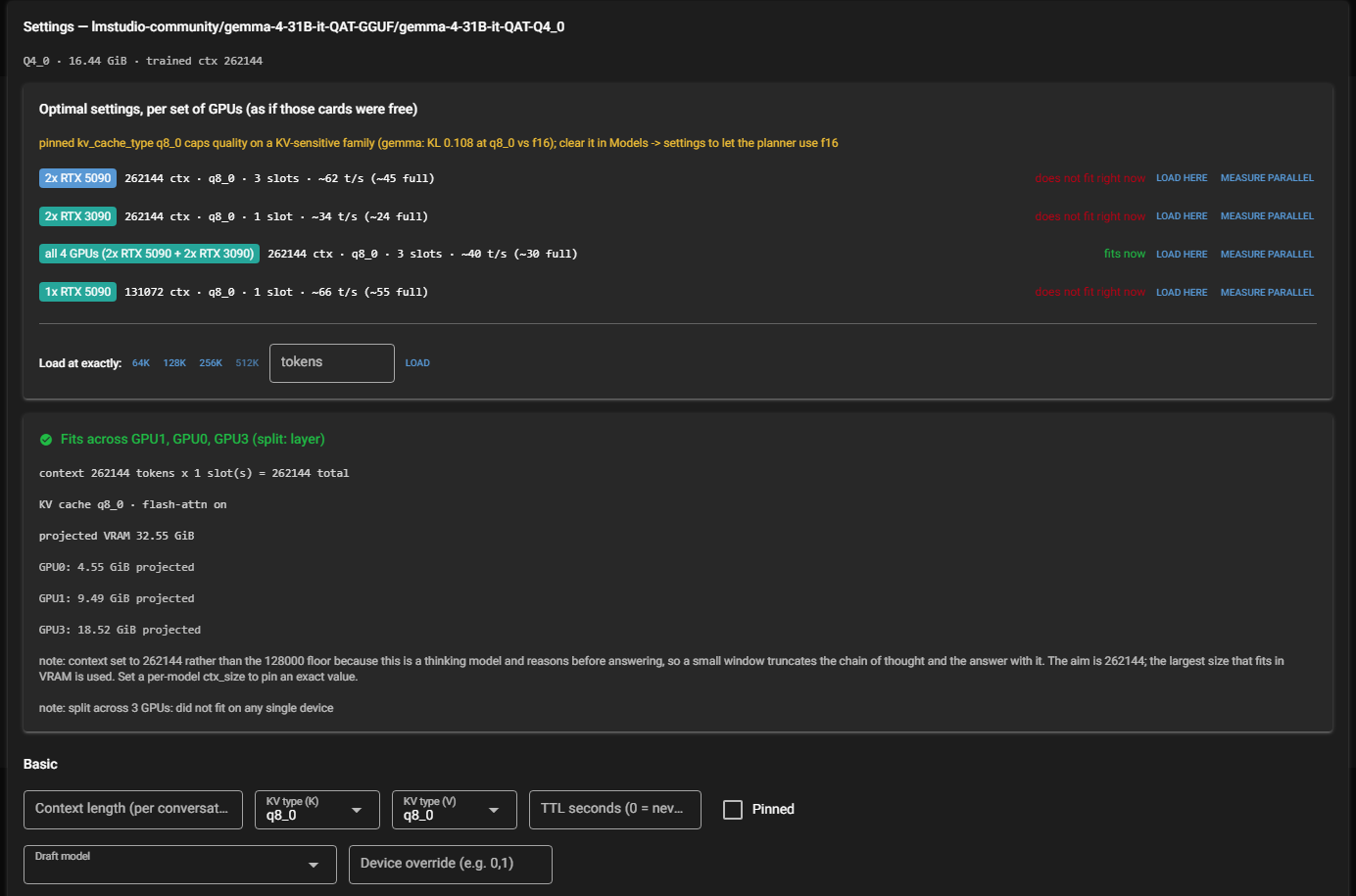Click Load Here for 2x RTX 5090
The image size is (1356, 896).
tap(1182, 178)
